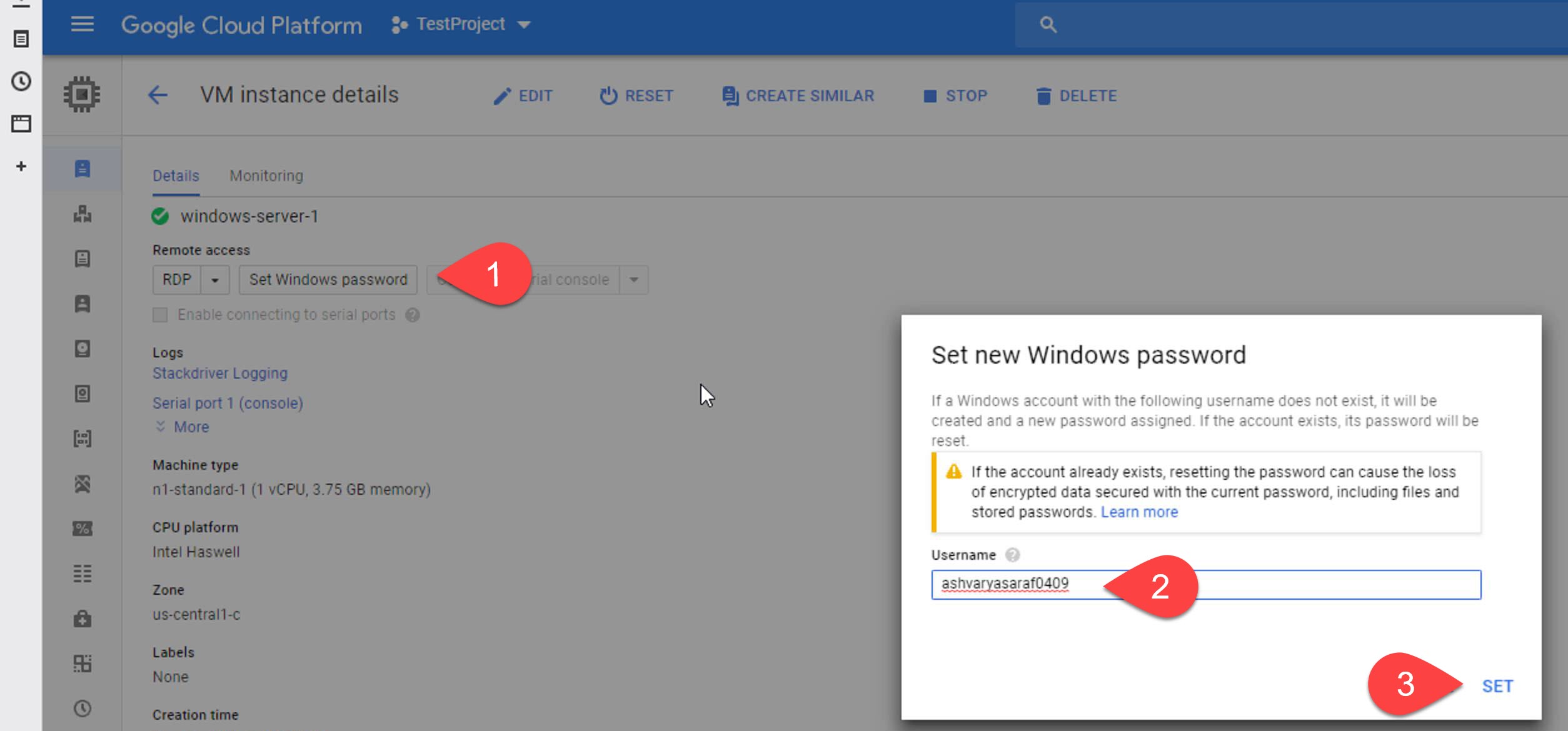
Task: Click the notes icon in outer strip
Action: tap(21, 39)
